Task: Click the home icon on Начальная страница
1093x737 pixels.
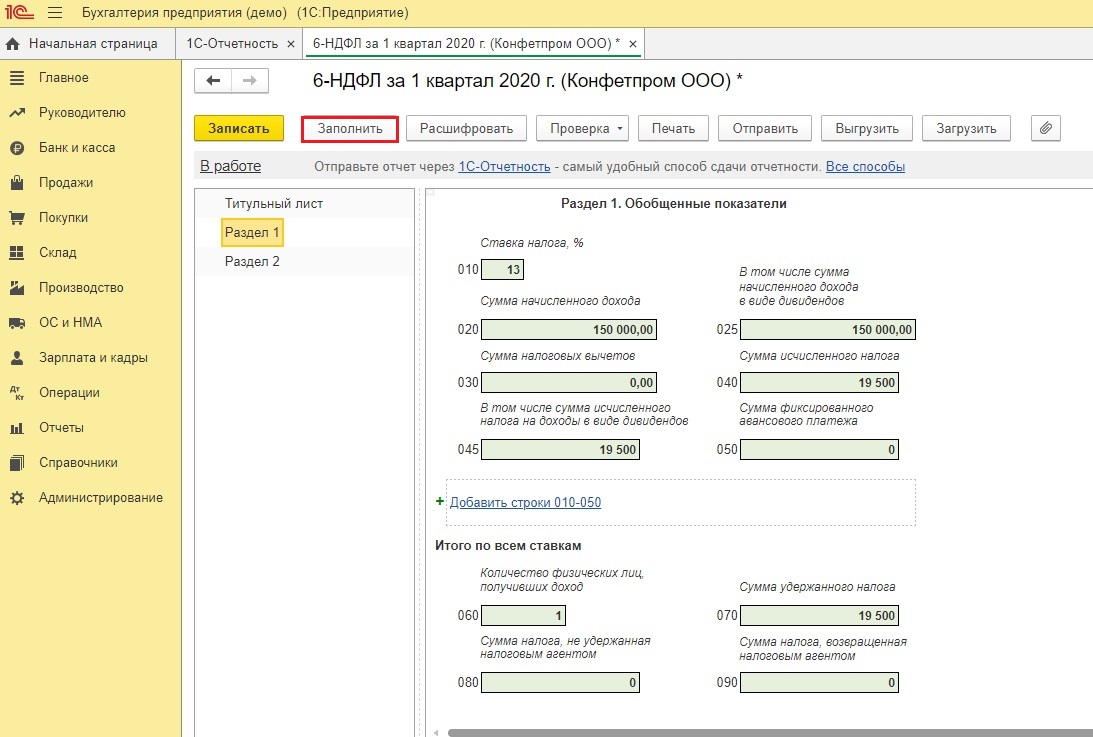Action: tap(13, 44)
